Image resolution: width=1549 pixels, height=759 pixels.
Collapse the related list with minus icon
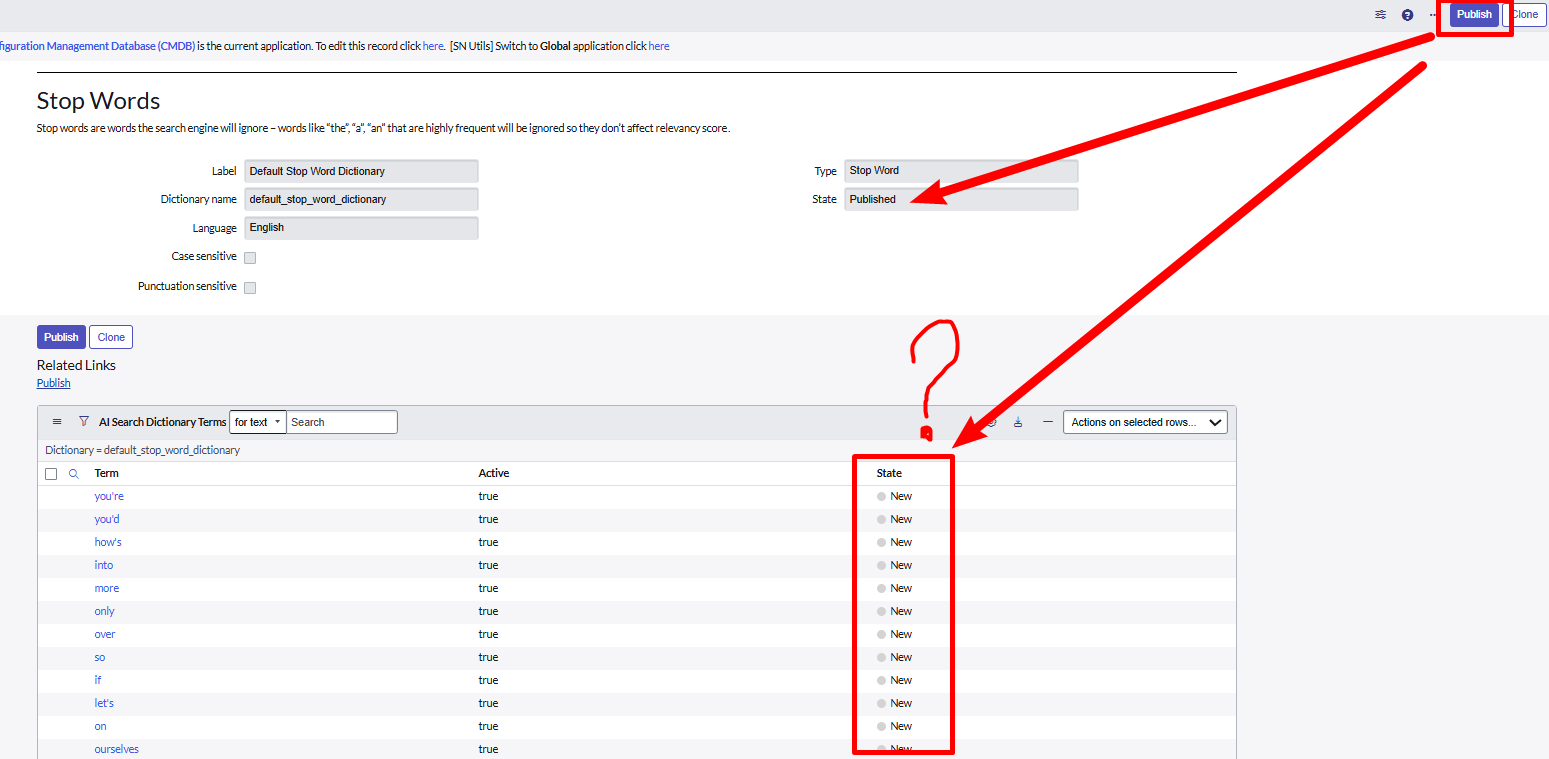pyautogui.click(x=1047, y=422)
